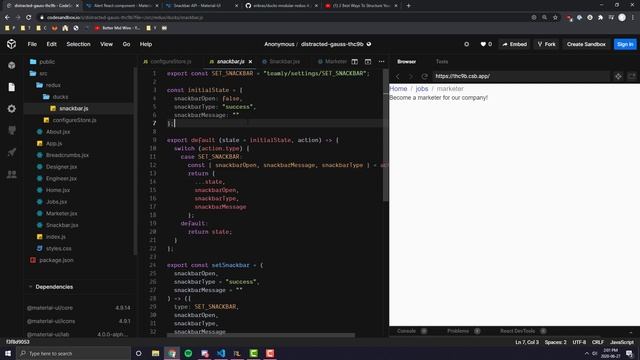This screenshot has width=640, height=360.
Task: Split the editor pane vertically icon
Action: click(355, 62)
